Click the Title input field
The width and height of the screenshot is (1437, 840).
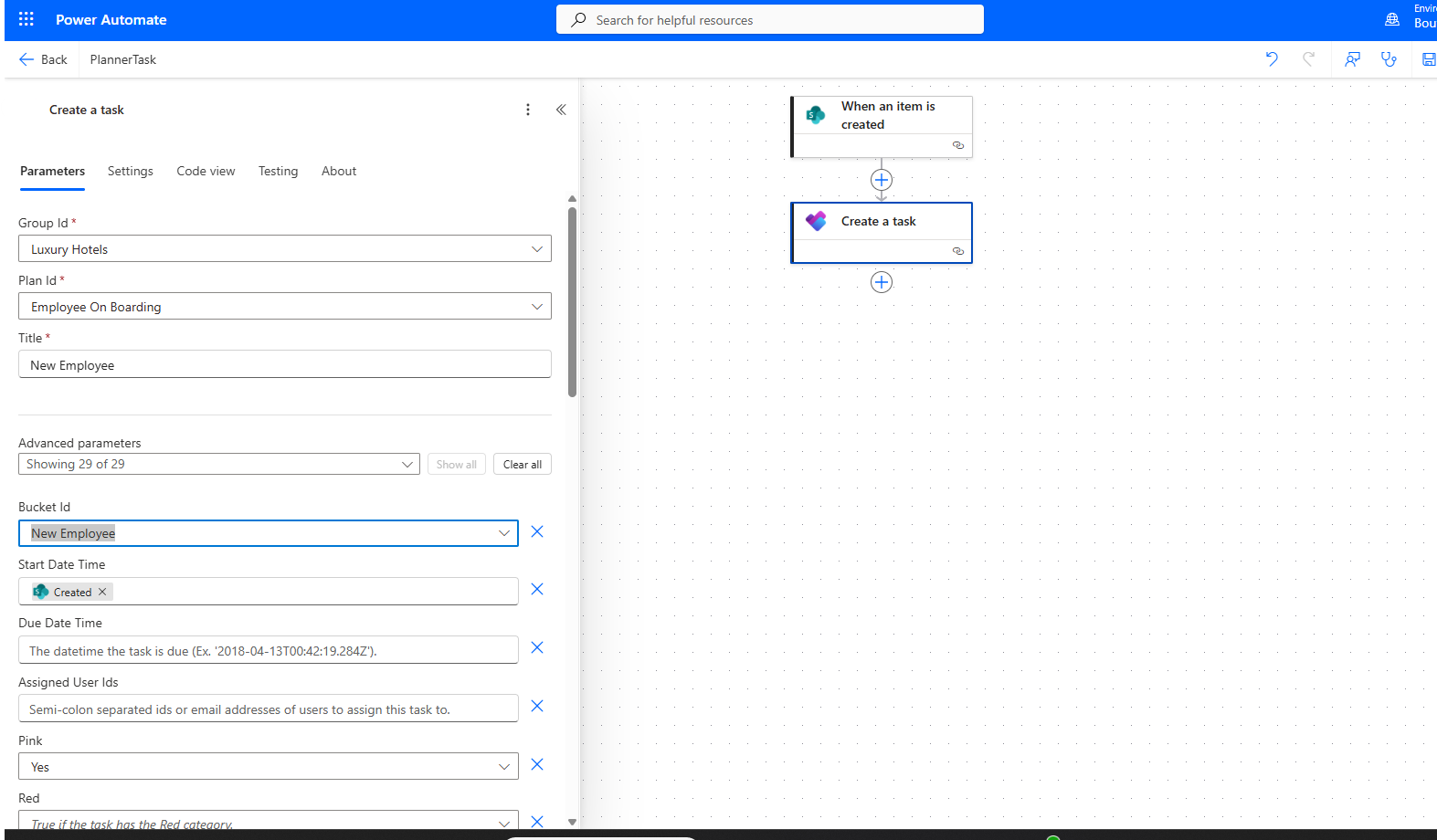285,364
